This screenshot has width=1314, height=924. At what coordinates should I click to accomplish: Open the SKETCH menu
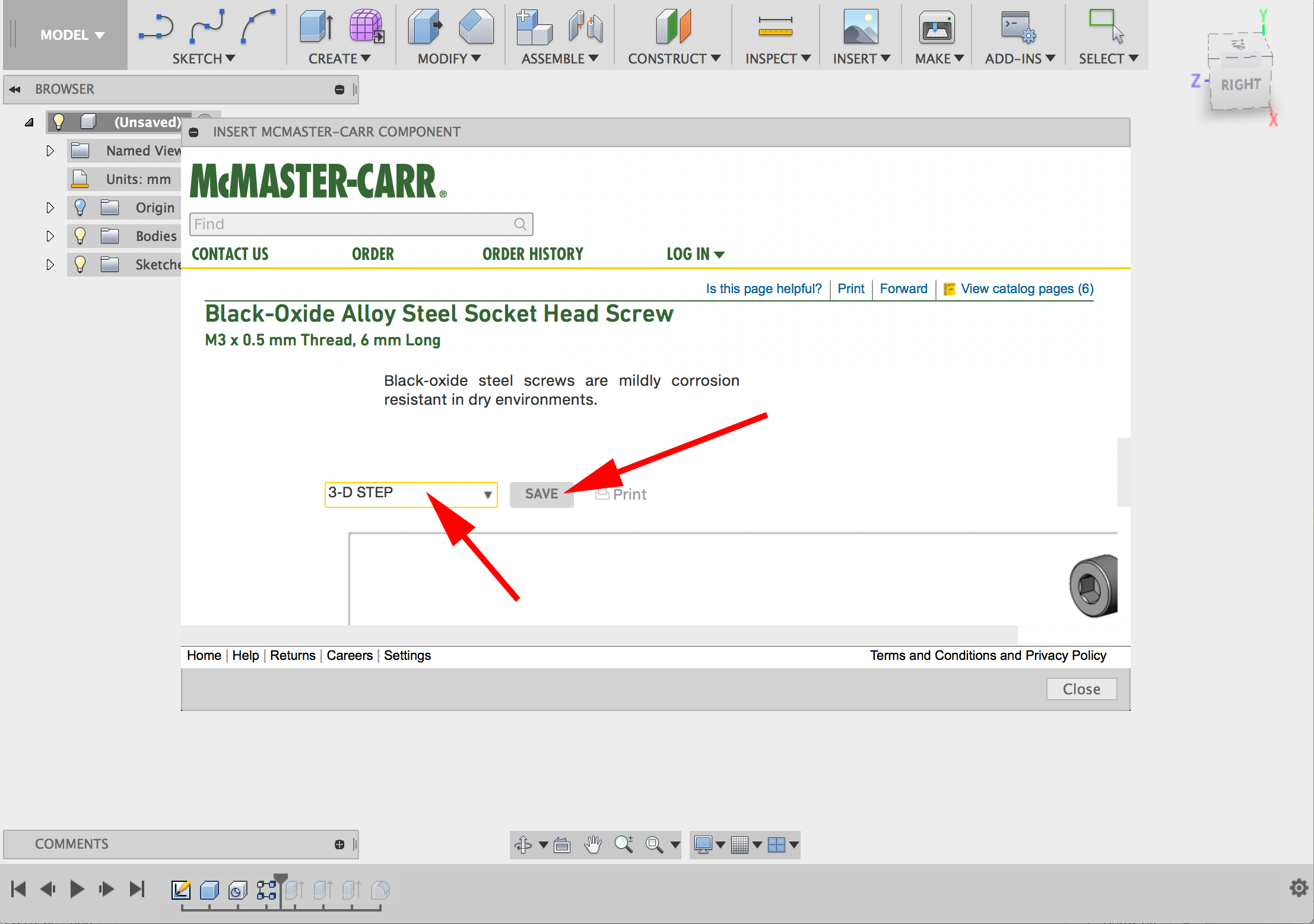coord(204,58)
